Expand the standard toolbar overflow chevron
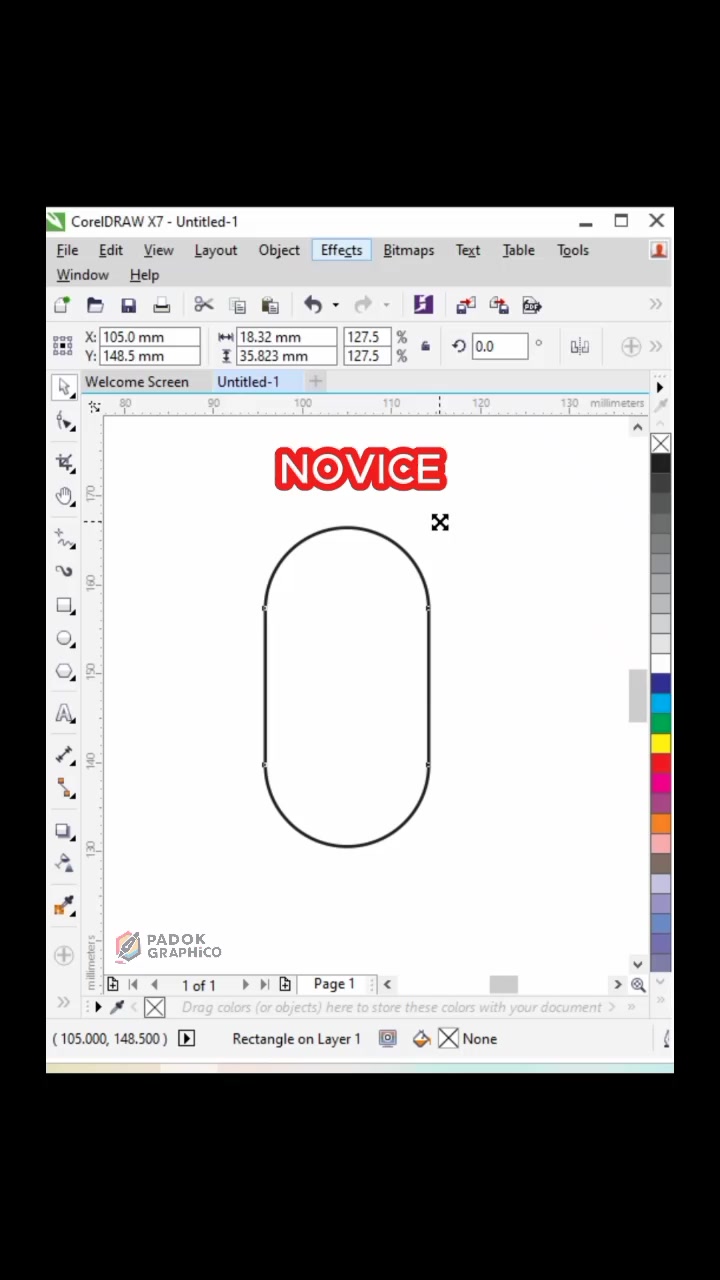This screenshot has width=720, height=1280. (x=656, y=305)
